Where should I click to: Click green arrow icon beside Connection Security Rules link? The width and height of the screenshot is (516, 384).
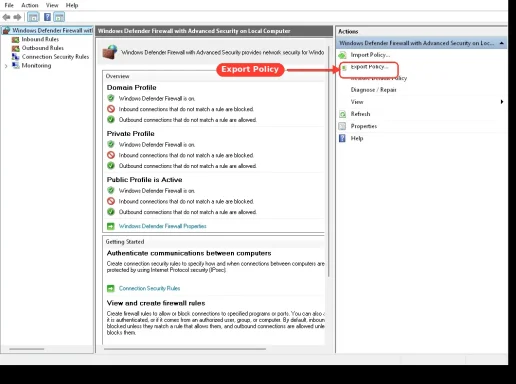(111, 288)
